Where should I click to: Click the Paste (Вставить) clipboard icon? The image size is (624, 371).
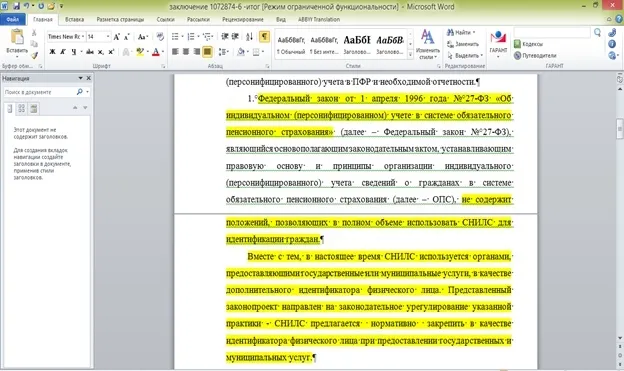17,37
